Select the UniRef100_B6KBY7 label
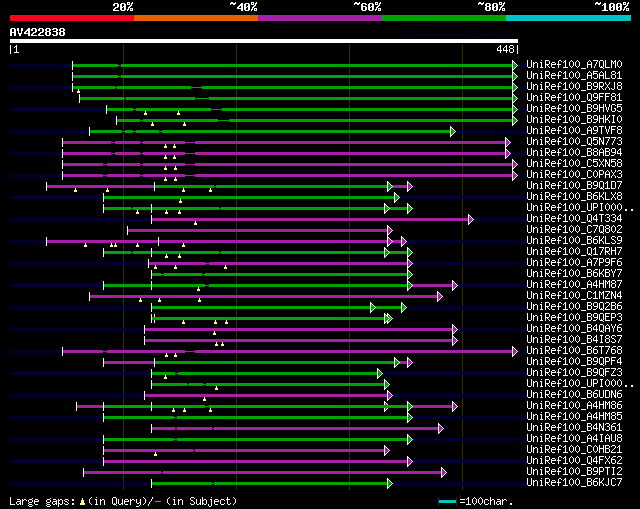The width and height of the screenshot is (640, 509). [574, 274]
